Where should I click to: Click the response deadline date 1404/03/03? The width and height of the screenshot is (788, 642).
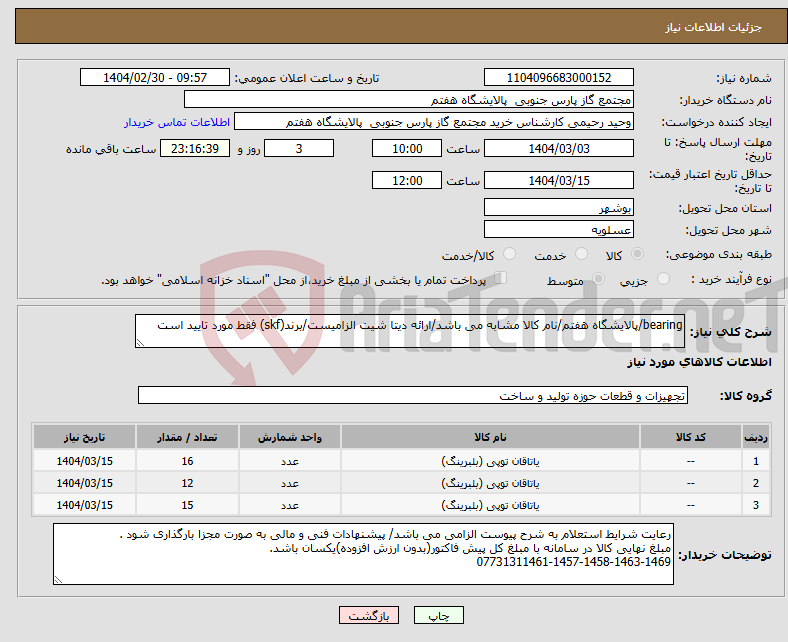point(558,148)
